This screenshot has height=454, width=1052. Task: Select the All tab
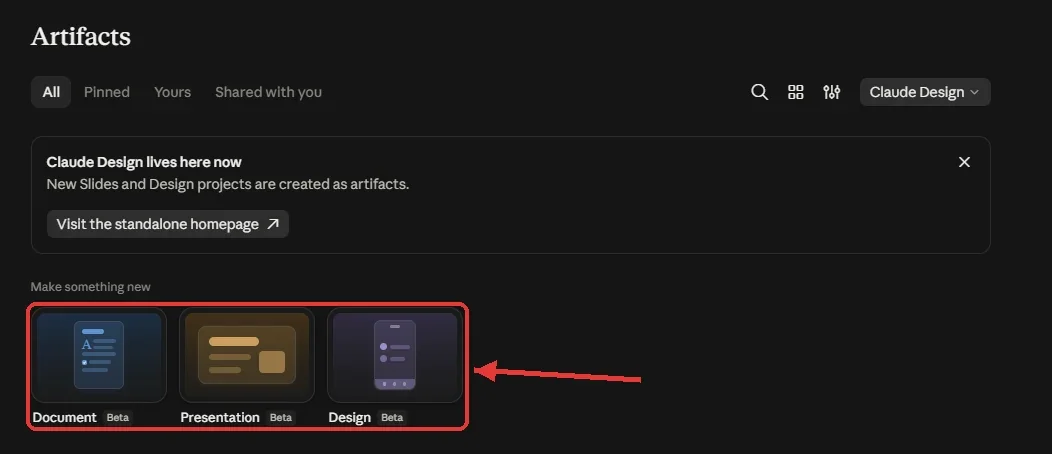pyautogui.click(x=51, y=92)
